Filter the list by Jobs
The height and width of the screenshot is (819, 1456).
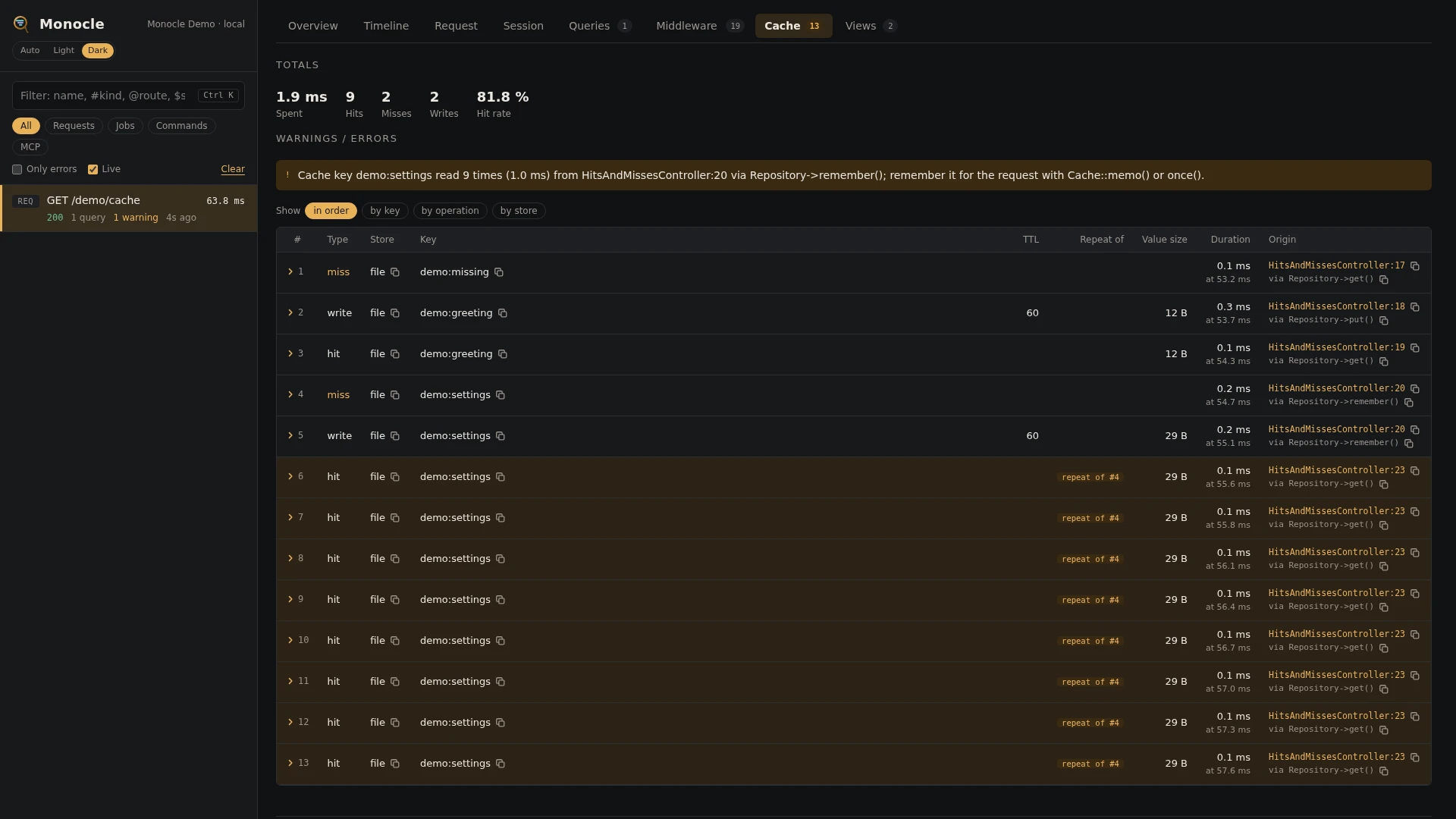pyautogui.click(x=125, y=126)
